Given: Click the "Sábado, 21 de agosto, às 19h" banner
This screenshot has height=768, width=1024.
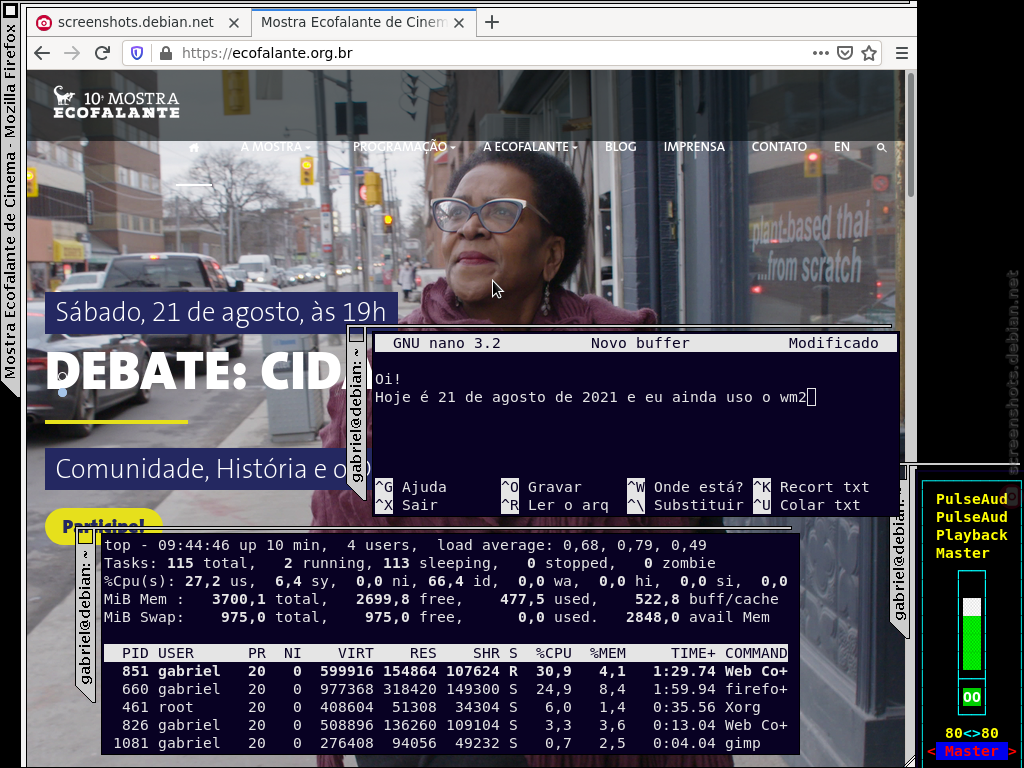Looking at the screenshot, I should pos(221,312).
